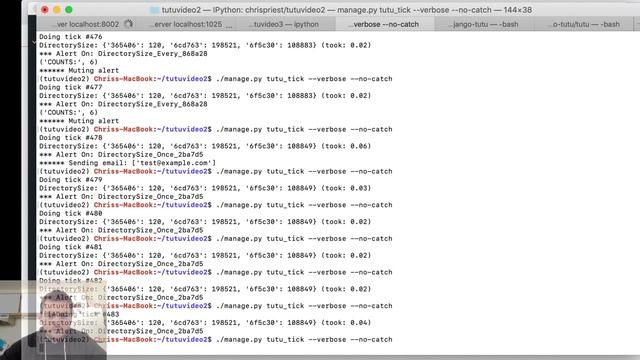Click the line 'Doing tick #477'
Image resolution: width=640 pixels, height=360 pixels.
pyautogui.click(x=71, y=87)
